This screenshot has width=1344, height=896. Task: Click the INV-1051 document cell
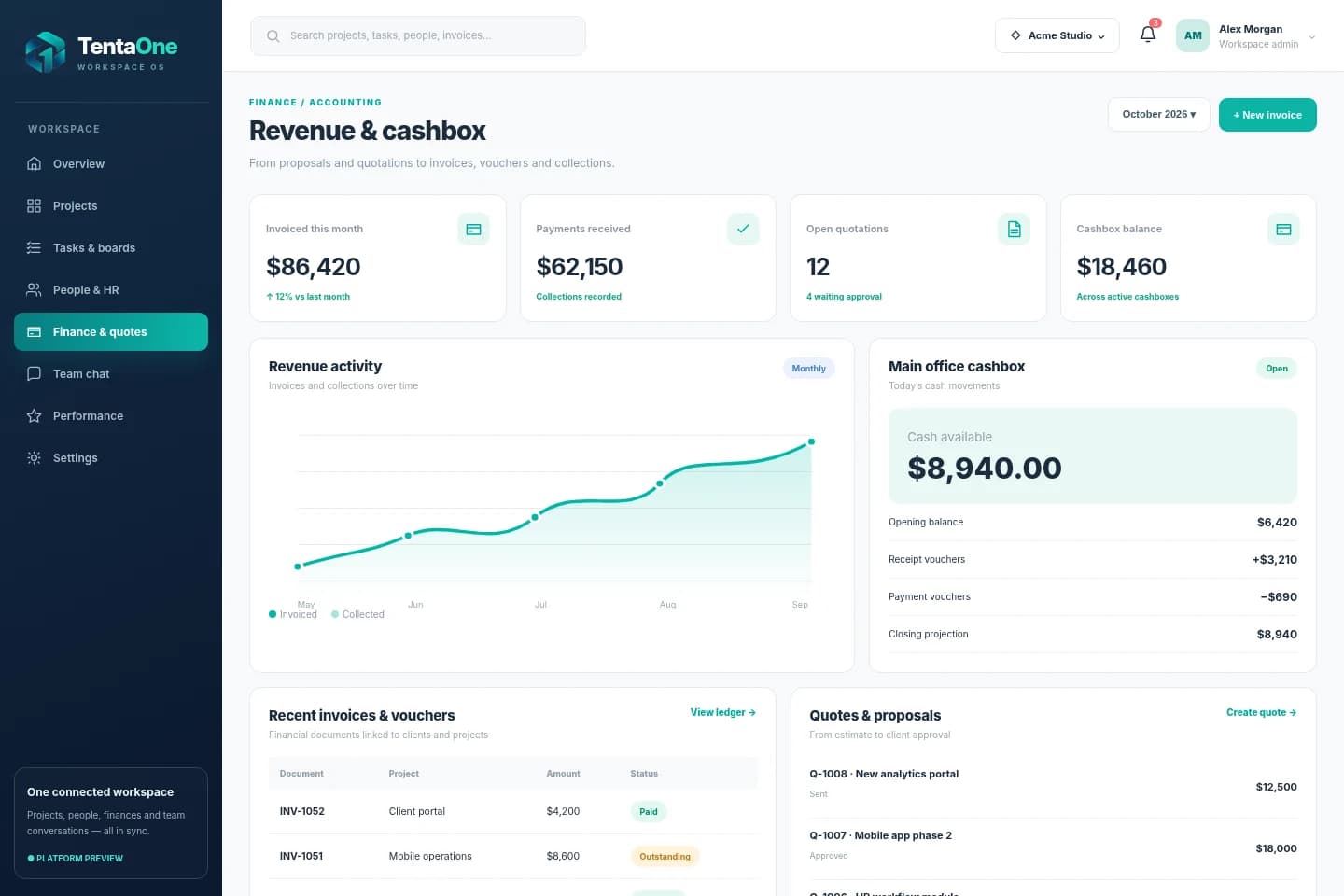pyautogui.click(x=301, y=856)
